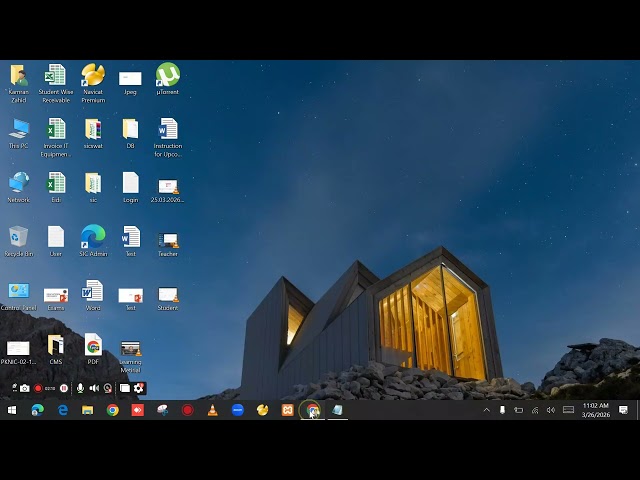Open legacy Edge blue e taskbar icon
This screenshot has width=640, height=480.
coord(62,410)
